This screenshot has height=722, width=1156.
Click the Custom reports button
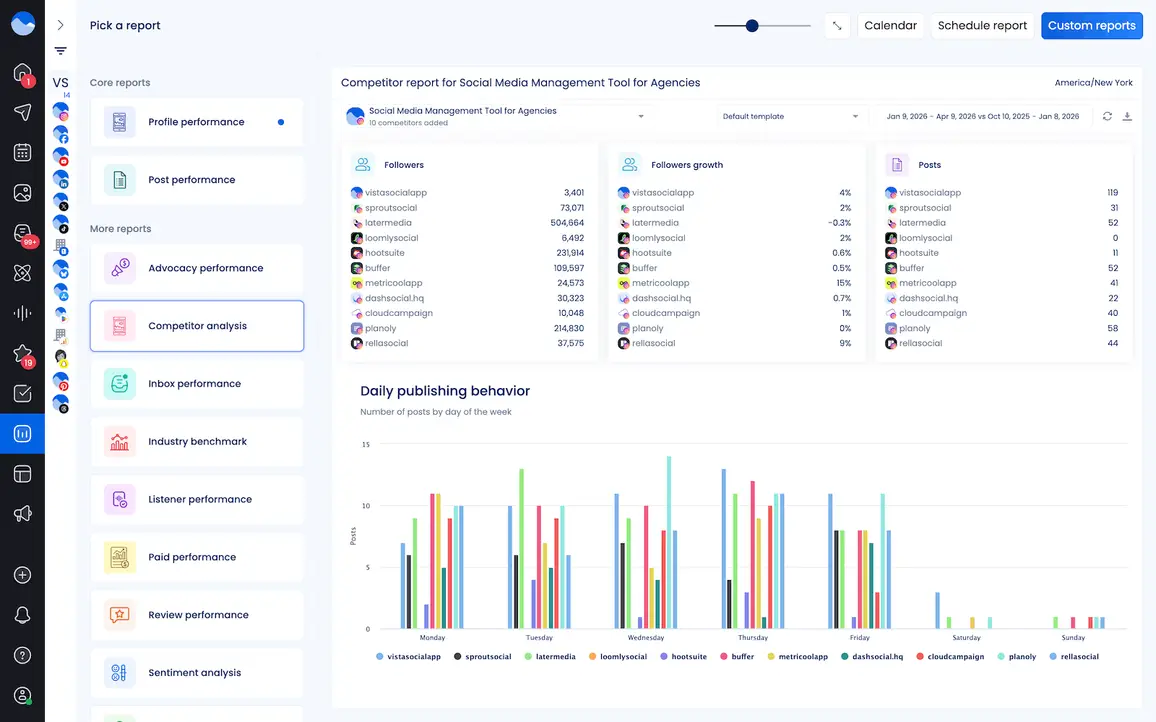[x=1091, y=25]
